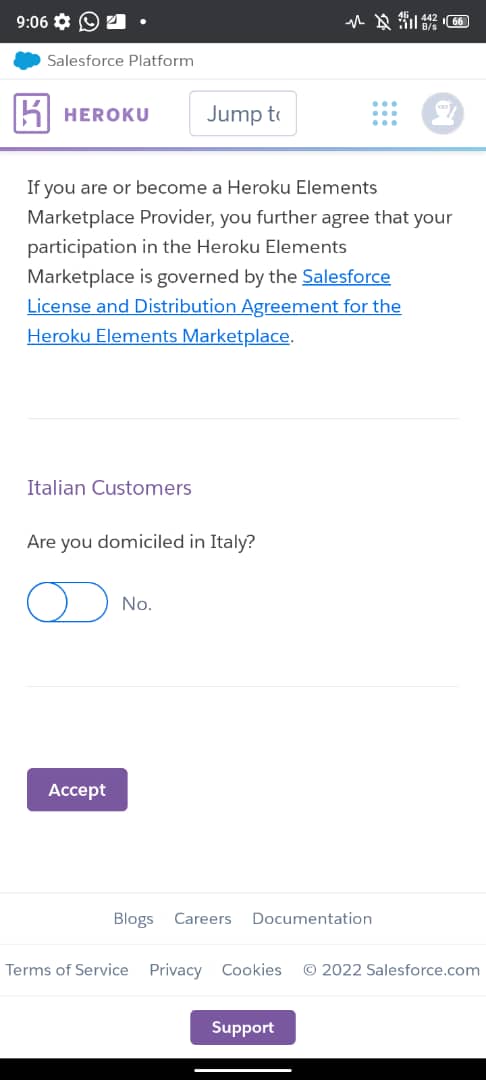Open the Heroku logo home icon
The width and height of the screenshot is (486, 1080).
(32, 113)
